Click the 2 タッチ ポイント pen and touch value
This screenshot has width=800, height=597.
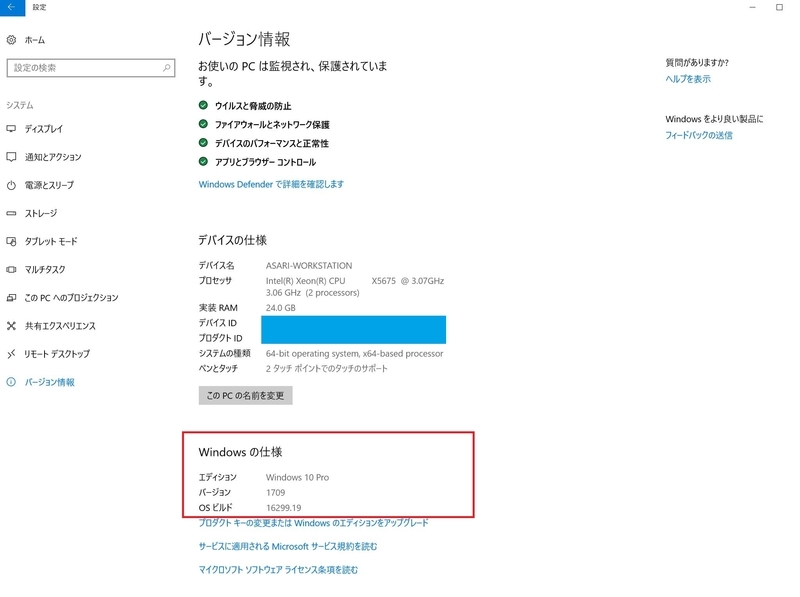(327, 368)
